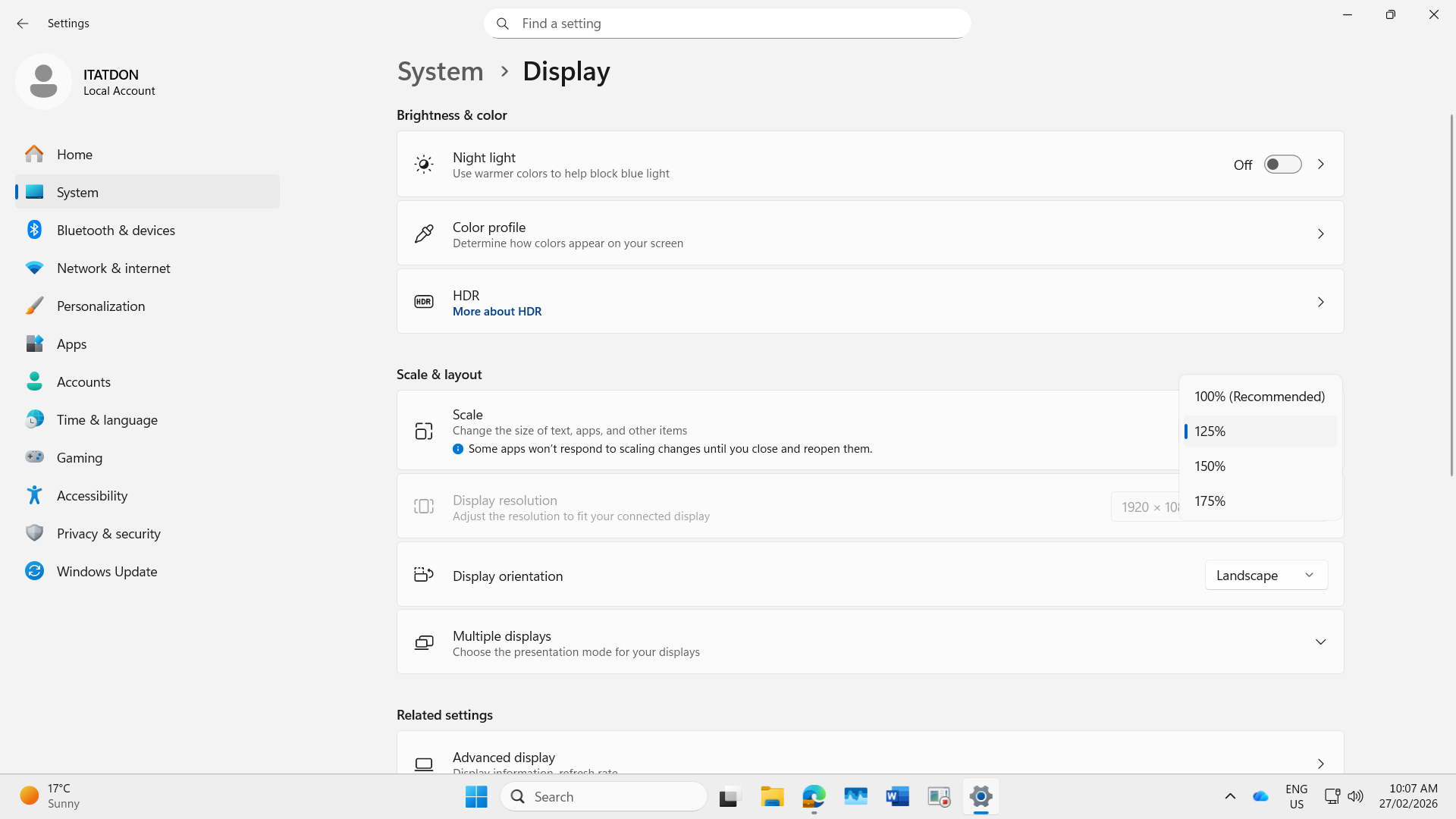Click the Personalization paintbrush icon
This screenshot has height=819, width=1456.
[x=34, y=306]
